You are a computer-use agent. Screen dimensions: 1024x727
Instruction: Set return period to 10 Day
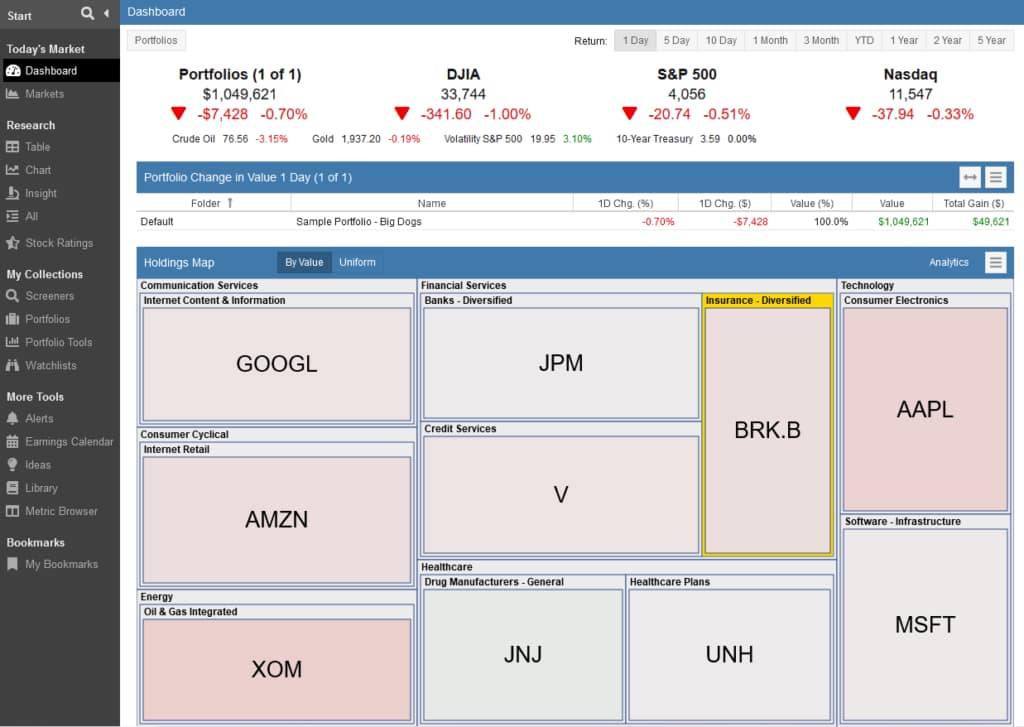click(721, 40)
